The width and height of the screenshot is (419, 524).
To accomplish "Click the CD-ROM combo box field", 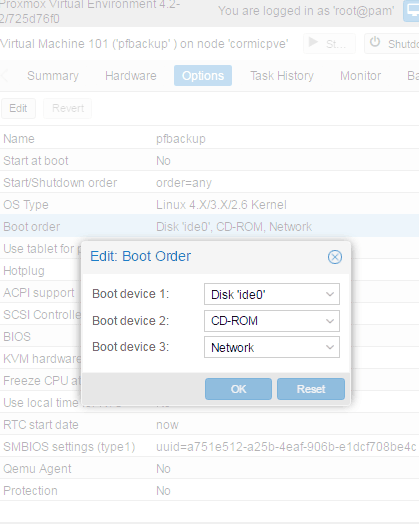I will (x=272, y=321).
